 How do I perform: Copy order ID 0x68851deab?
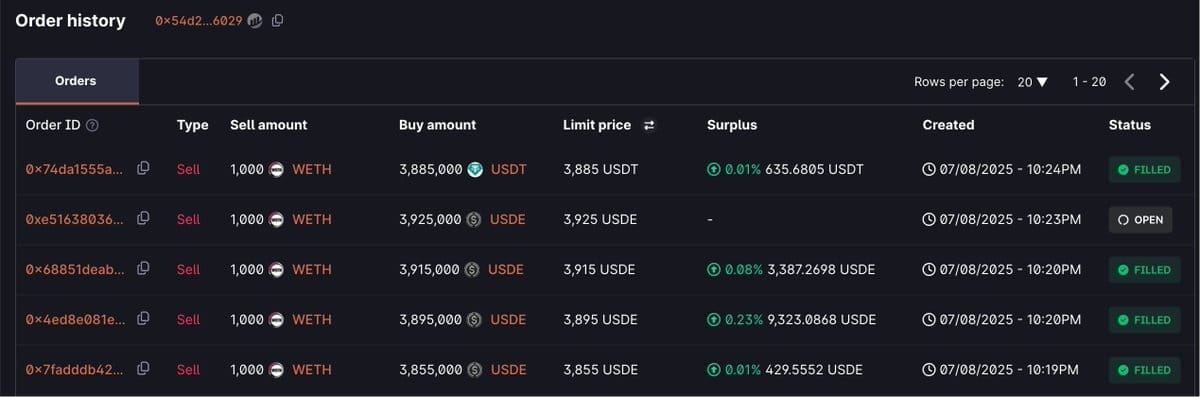click(x=143, y=268)
